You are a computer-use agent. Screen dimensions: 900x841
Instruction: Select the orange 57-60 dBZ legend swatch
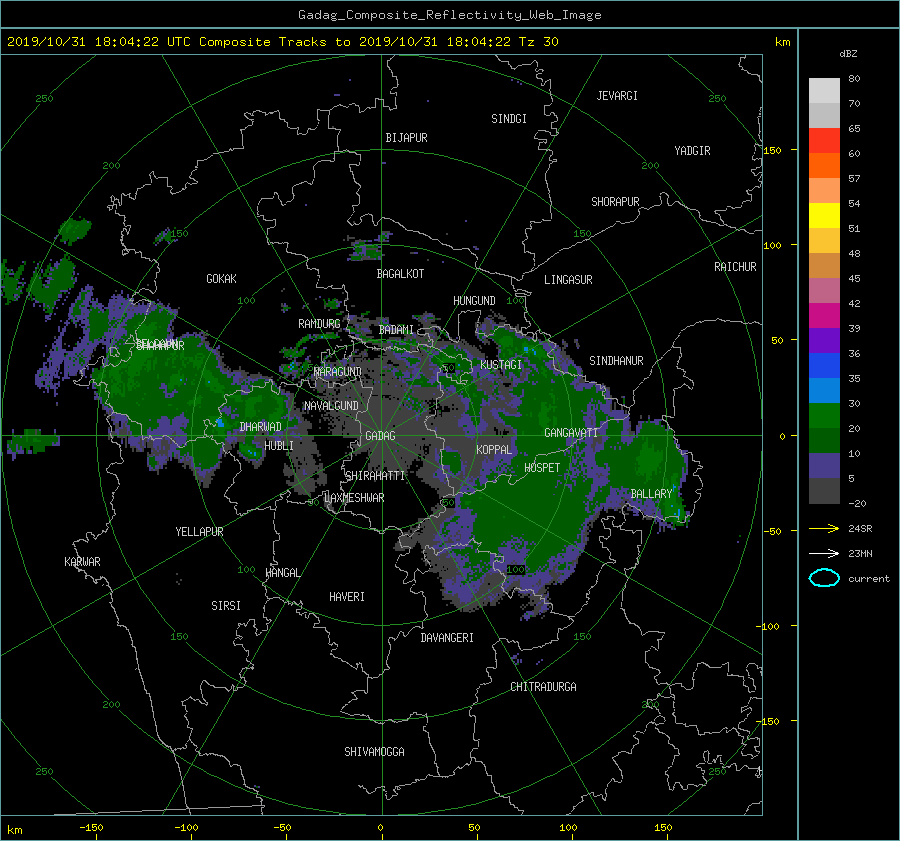824,166
